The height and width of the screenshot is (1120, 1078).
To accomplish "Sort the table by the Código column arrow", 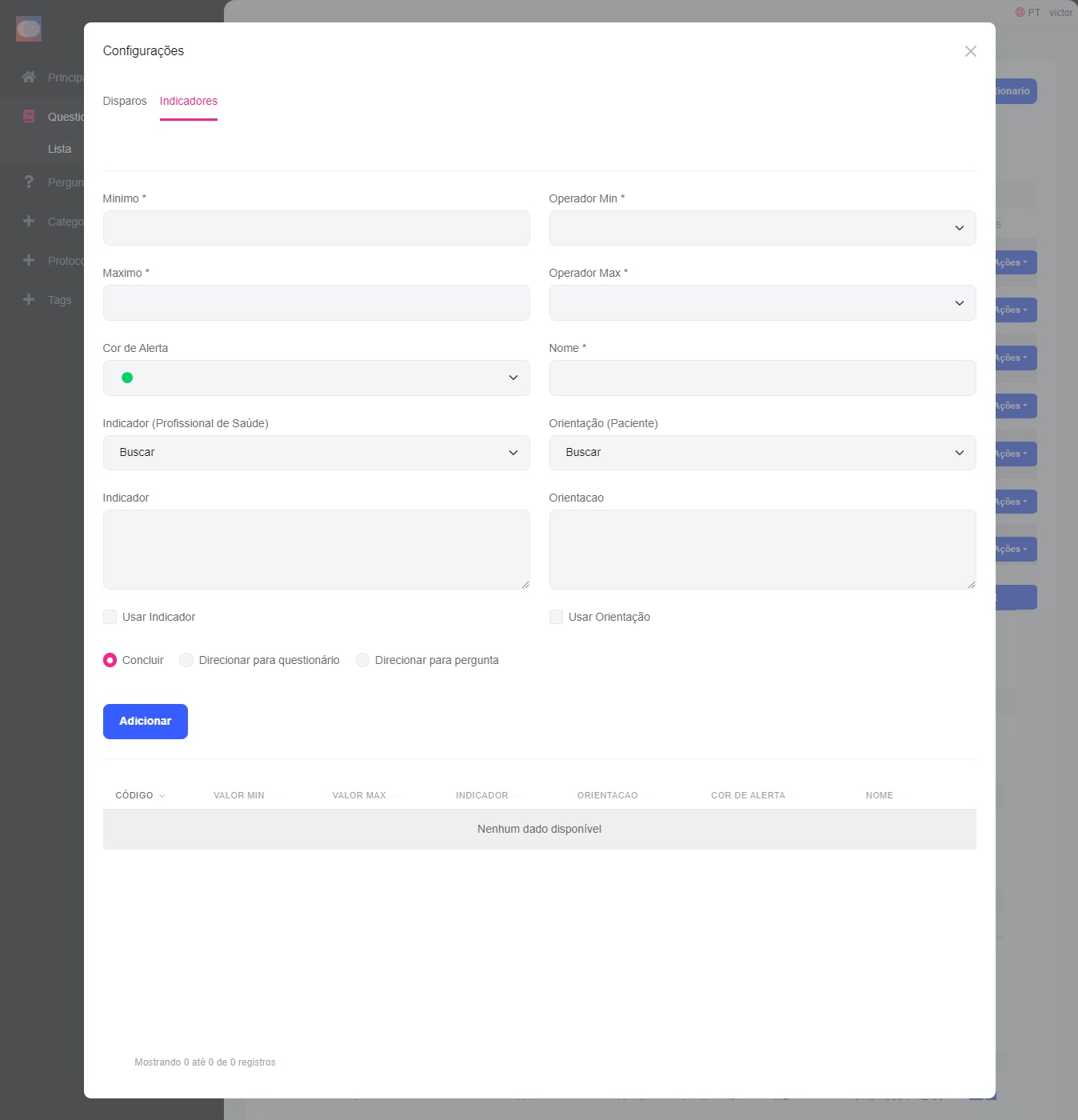I will click(162, 796).
